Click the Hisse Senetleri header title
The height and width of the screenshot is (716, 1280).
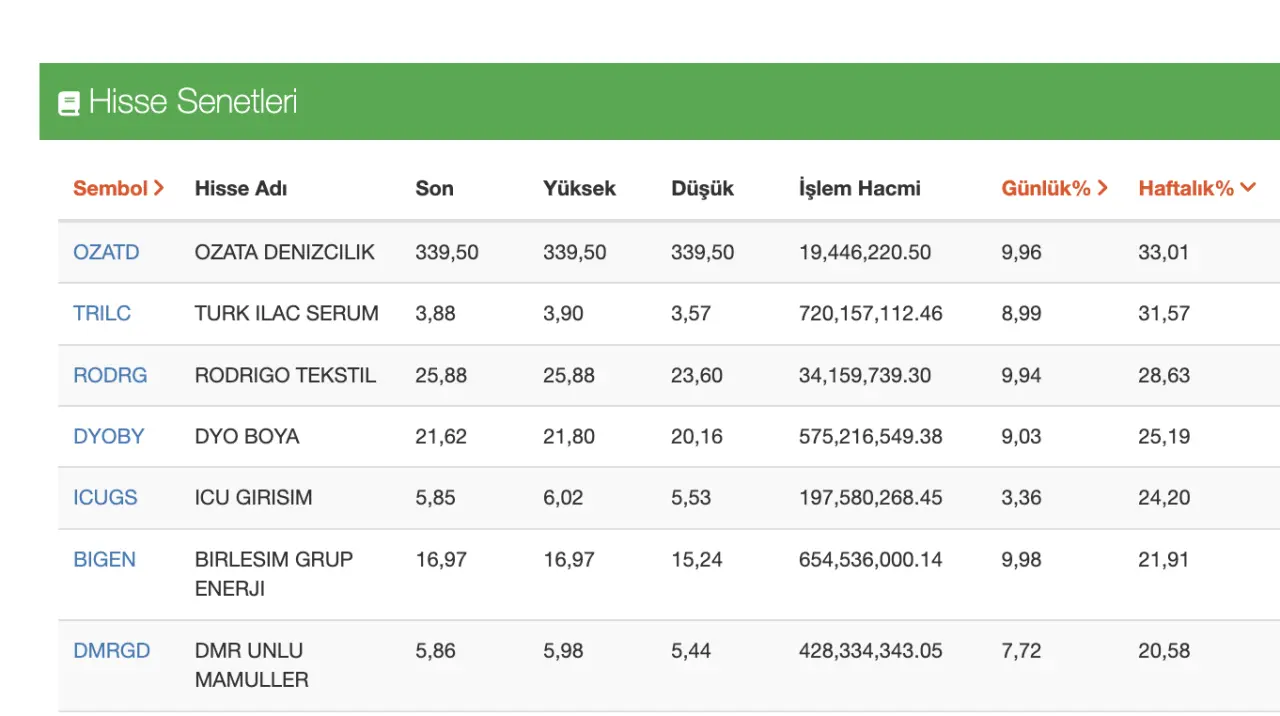193,102
